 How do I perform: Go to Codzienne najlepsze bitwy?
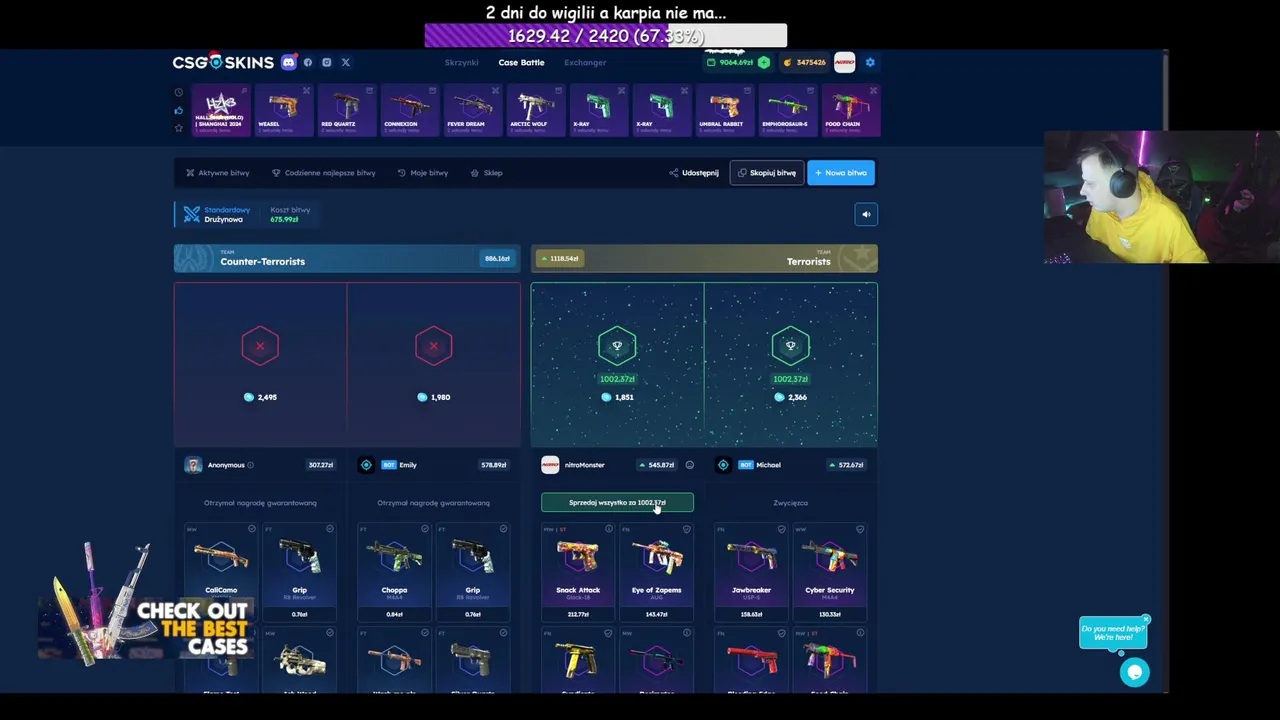click(x=324, y=173)
